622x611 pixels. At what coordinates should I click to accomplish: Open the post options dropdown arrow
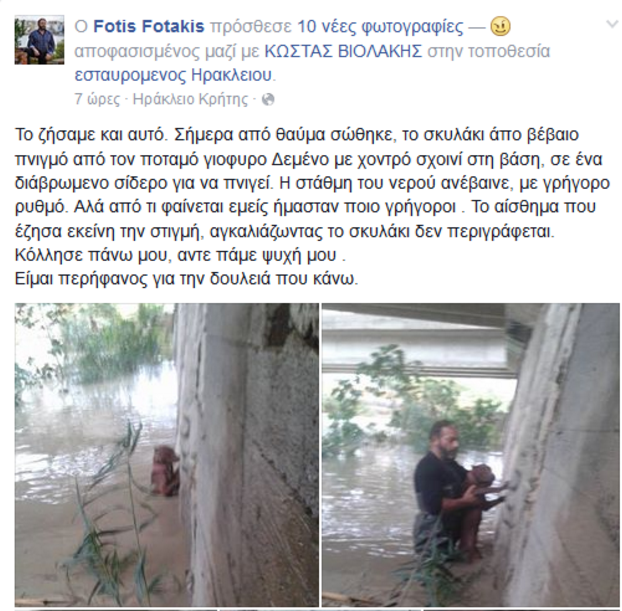tap(612, 25)
